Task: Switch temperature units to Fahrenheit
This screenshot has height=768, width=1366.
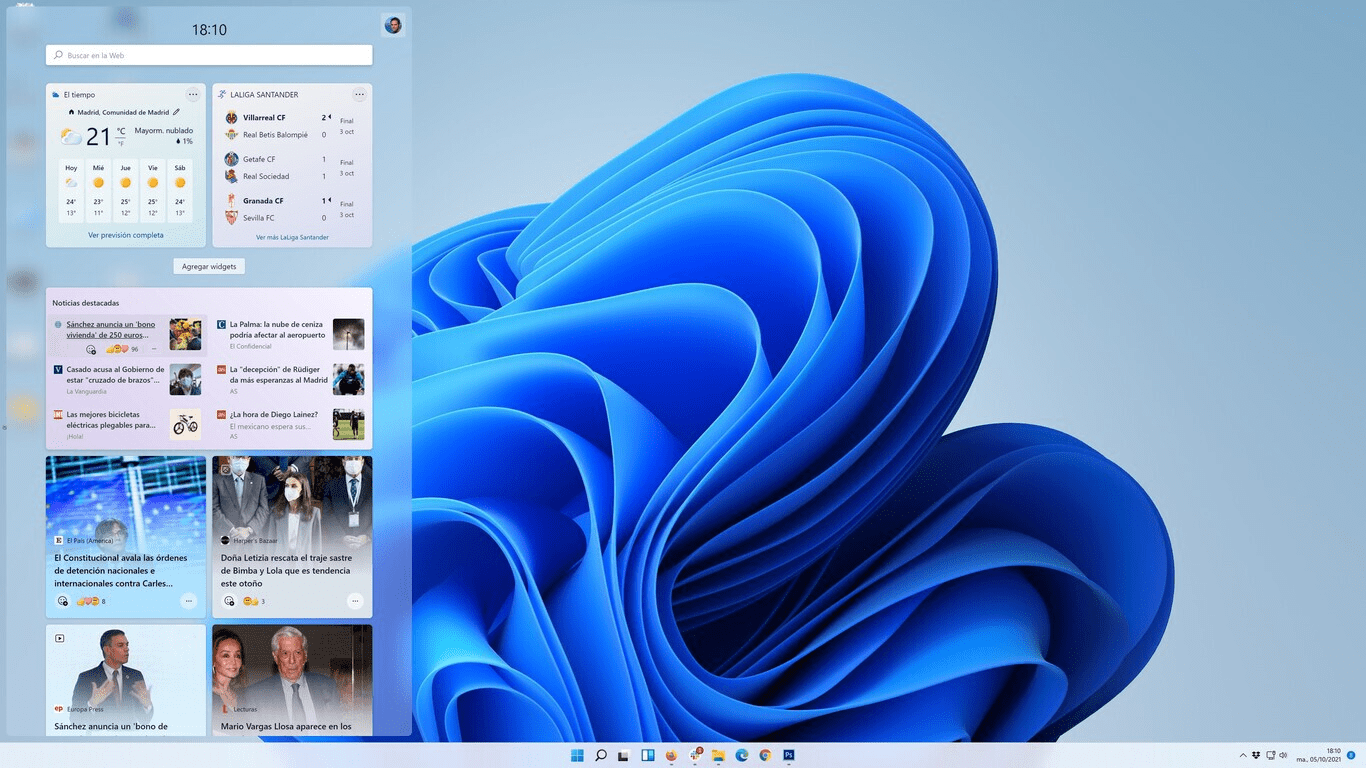Action: point(121,141)
